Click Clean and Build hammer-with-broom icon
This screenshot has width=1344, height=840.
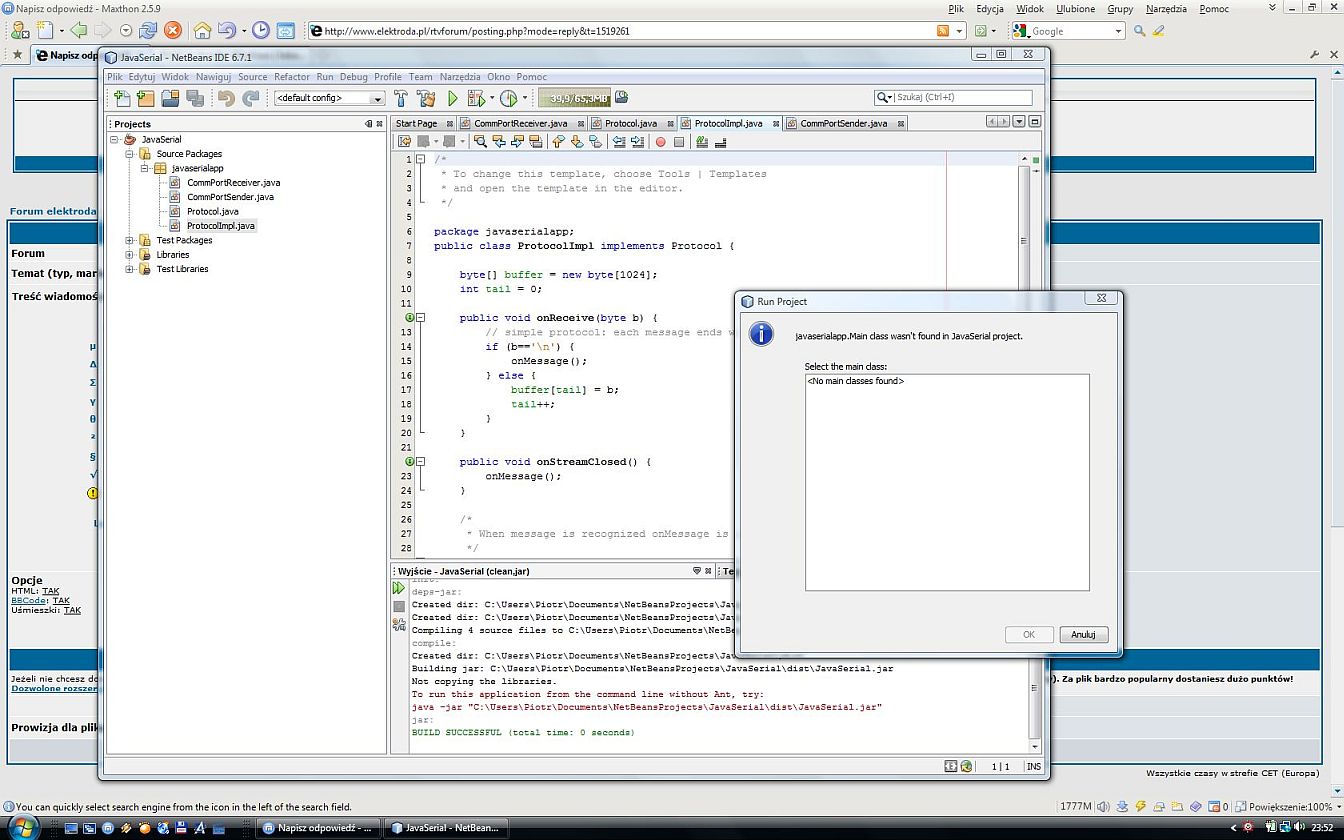(426, 98)
